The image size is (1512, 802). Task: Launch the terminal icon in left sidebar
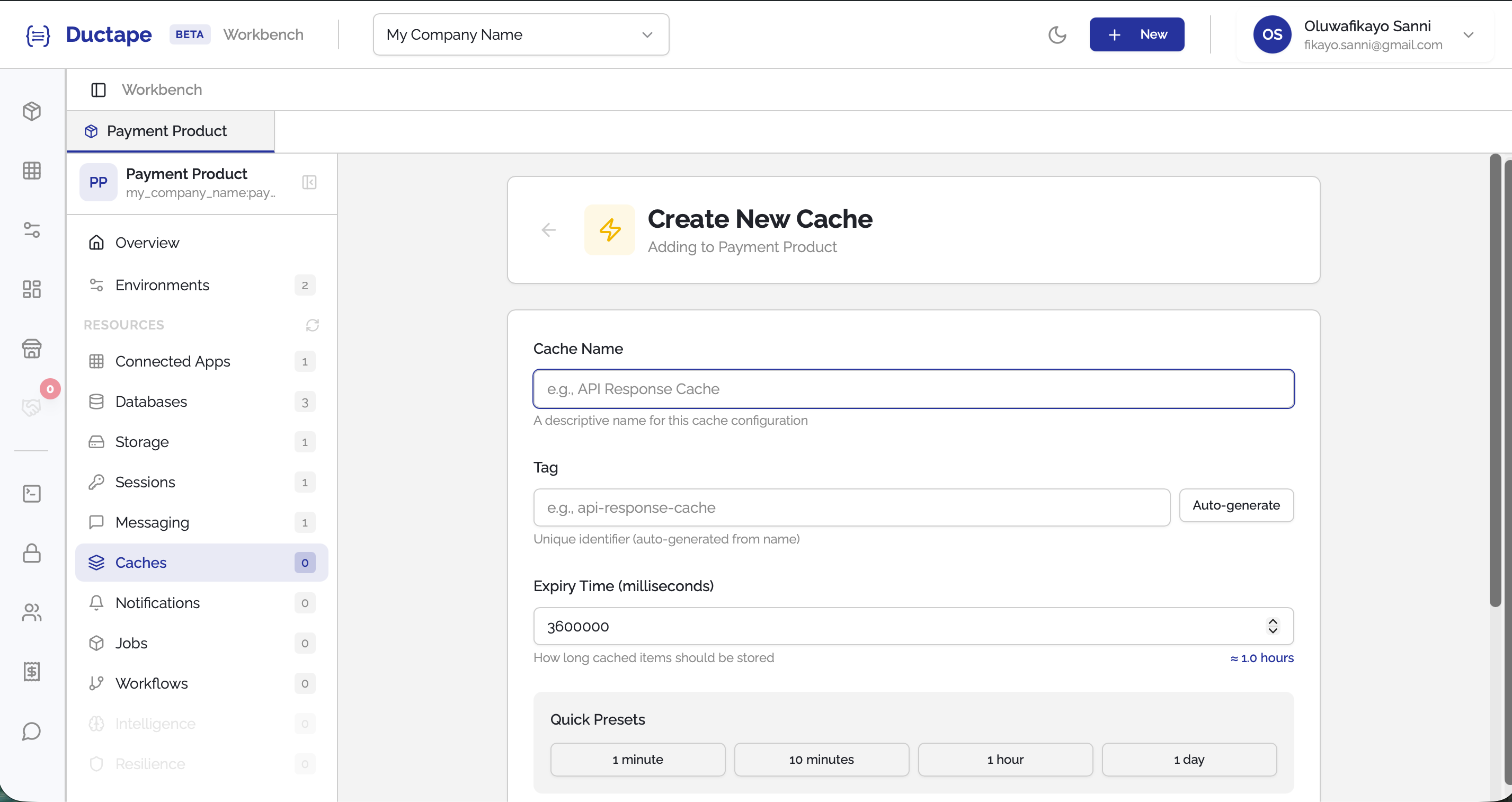click(x=32, y=493)
